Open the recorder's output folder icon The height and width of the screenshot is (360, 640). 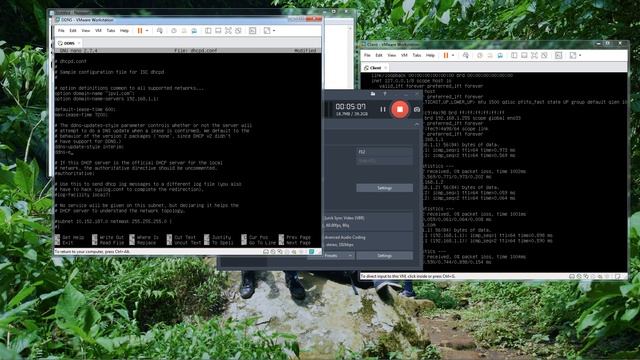(x=373, y=94)
